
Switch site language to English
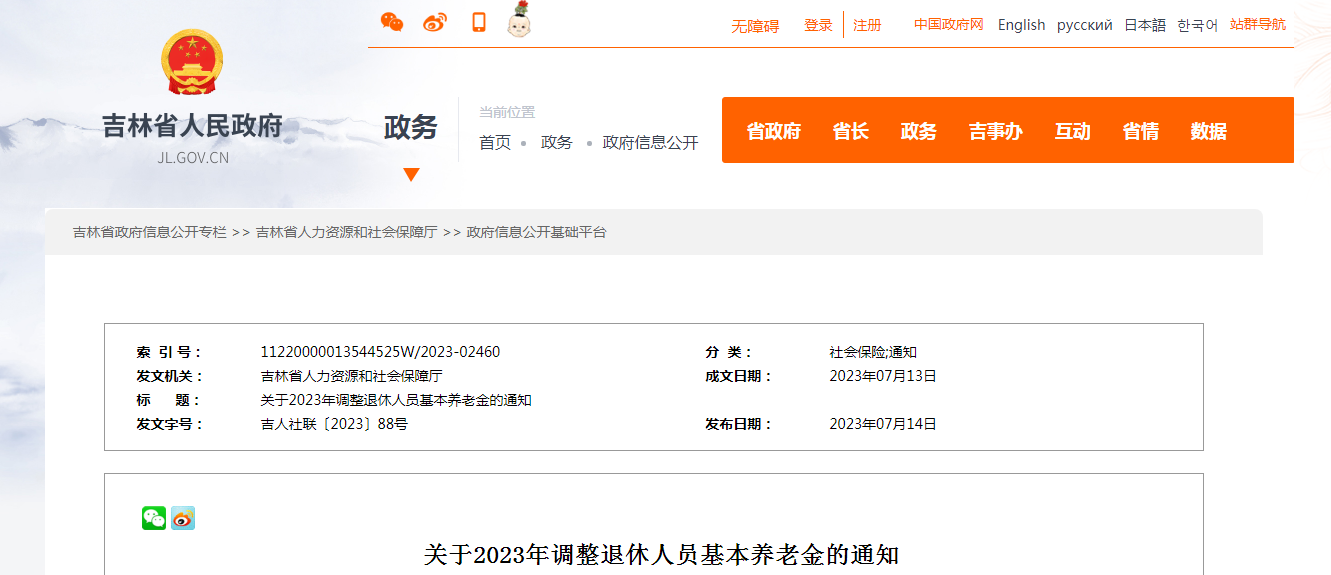(x=1021, y=25)
